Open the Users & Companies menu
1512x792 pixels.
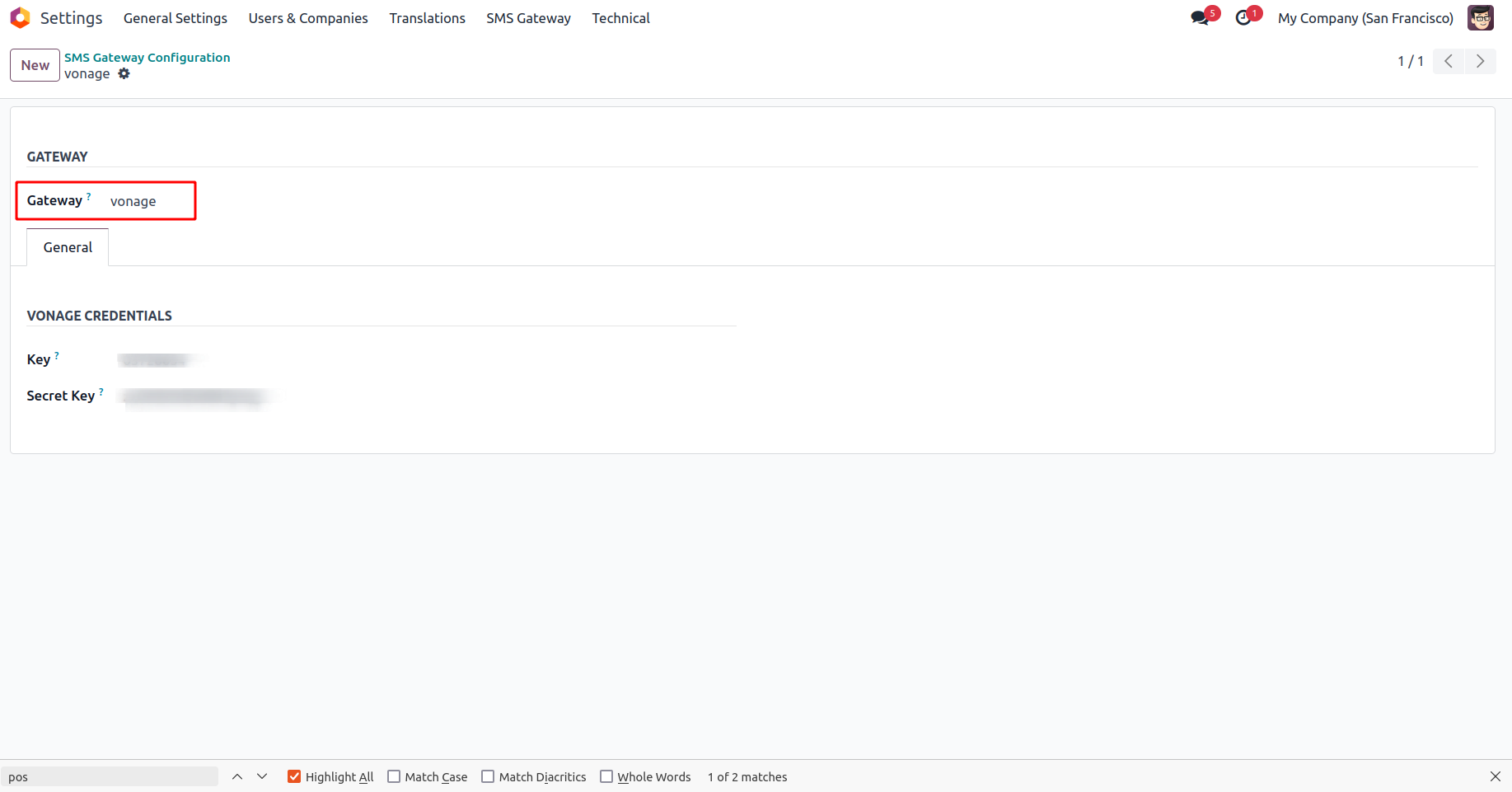point(308,18)
